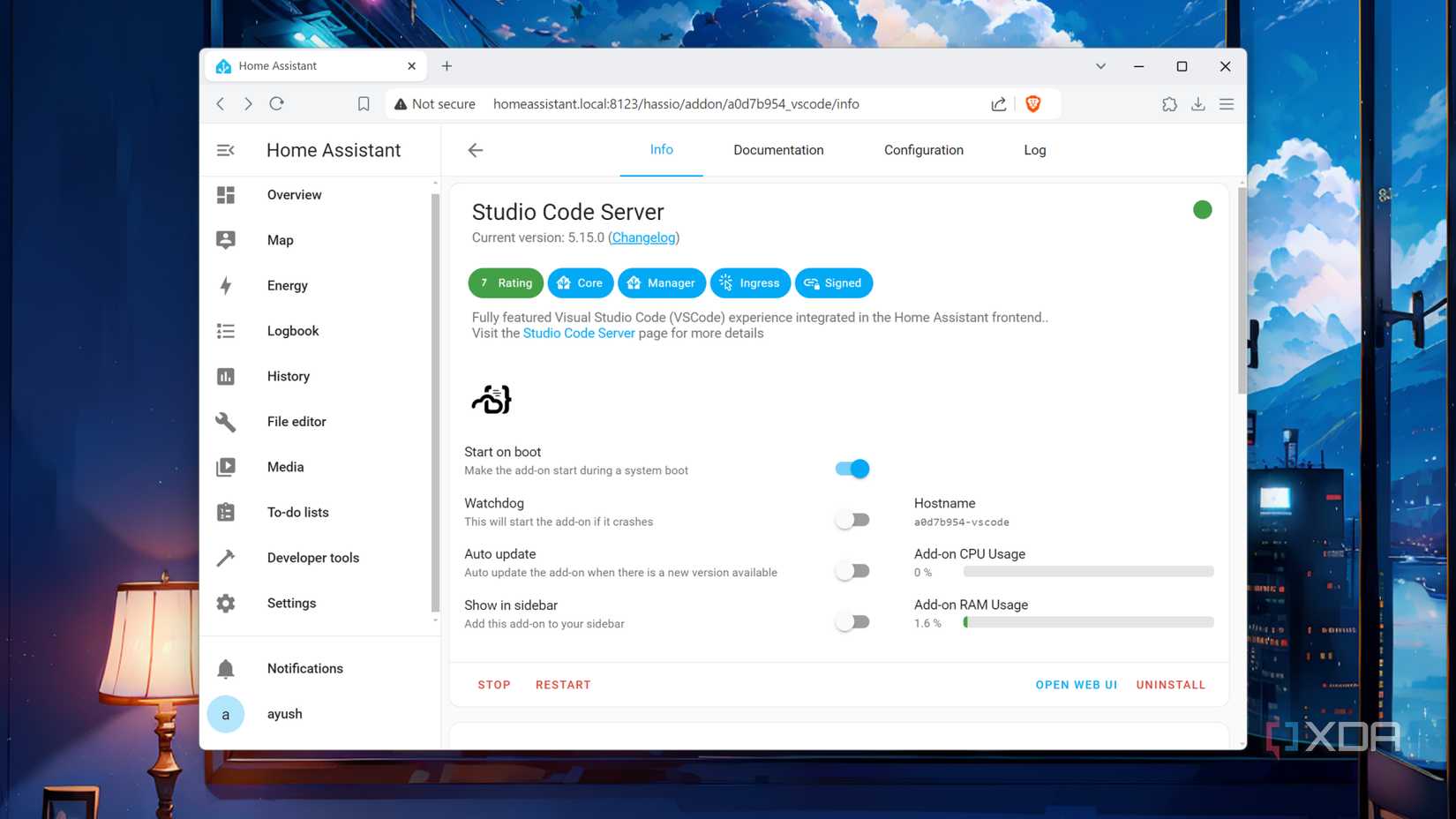This screenshot has height=819, width=1456.
Task: Open the Media browser icon
Action: 226,466
